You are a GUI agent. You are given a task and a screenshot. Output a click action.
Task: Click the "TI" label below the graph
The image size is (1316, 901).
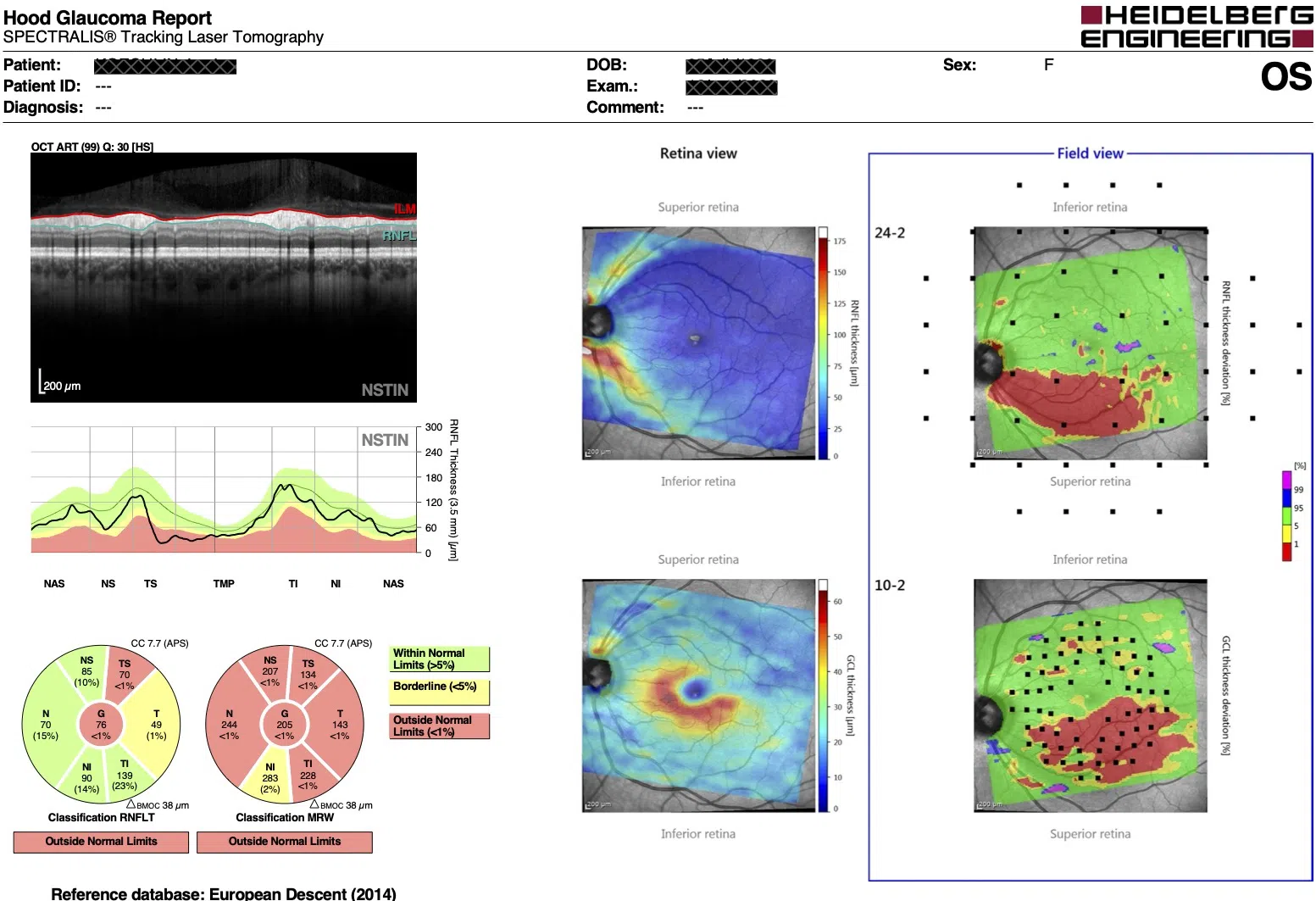[293, 584]
